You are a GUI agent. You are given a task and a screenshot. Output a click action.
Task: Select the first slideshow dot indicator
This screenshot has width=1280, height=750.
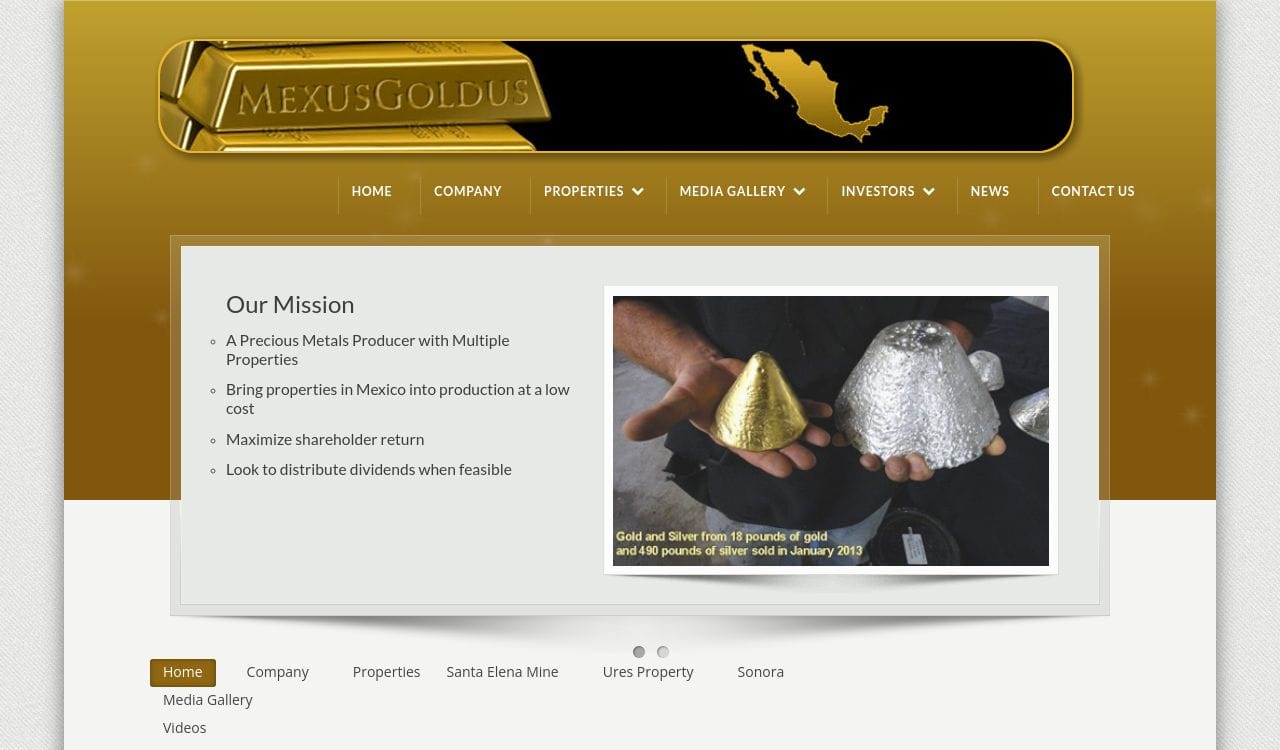click(639, 652)
